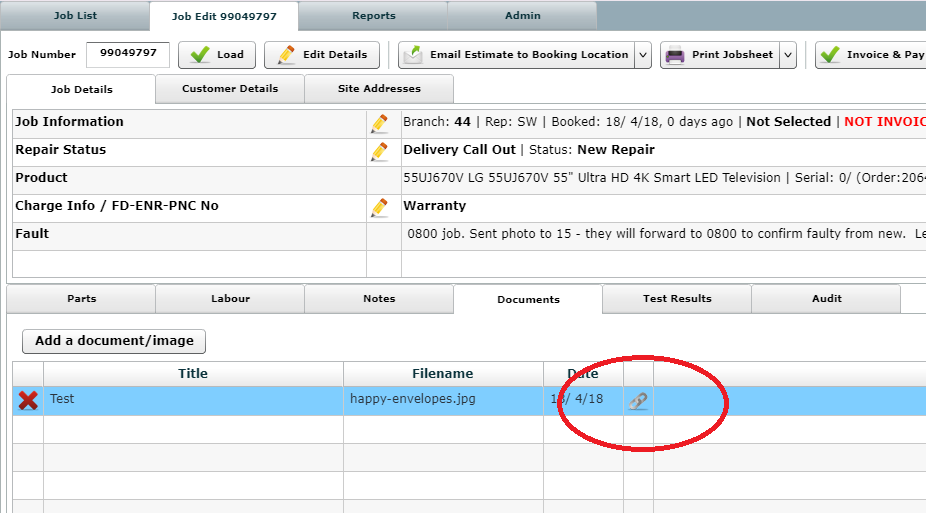Select the Job Details tab

pyautogui.click(x=81, y=89)
